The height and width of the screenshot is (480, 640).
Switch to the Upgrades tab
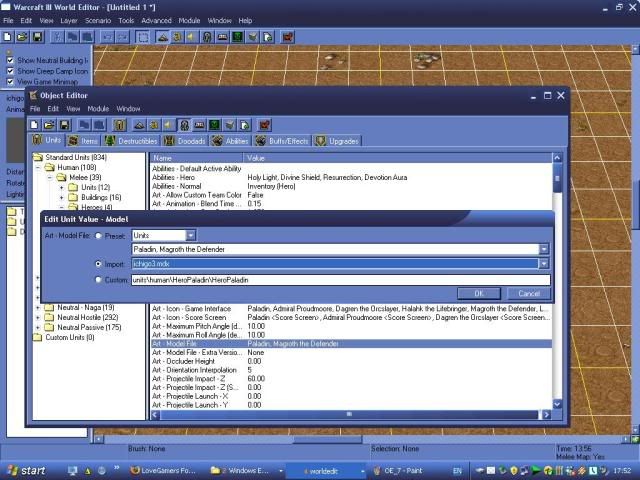(338, 141)
